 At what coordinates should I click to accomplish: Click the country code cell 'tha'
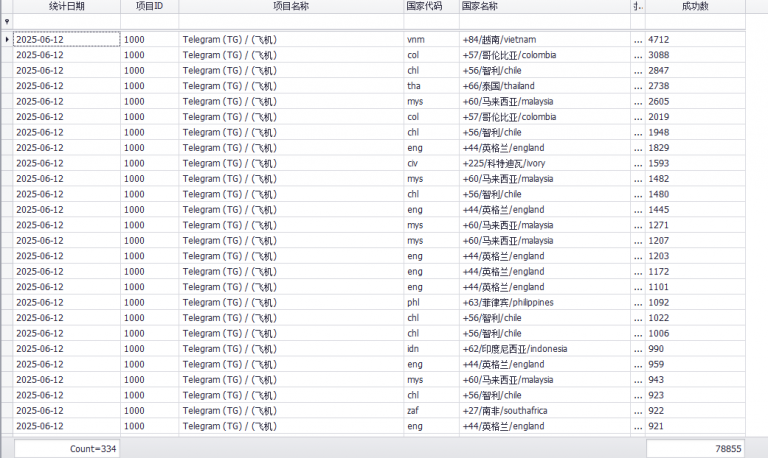pyautogui.click(x=432, y=86)
